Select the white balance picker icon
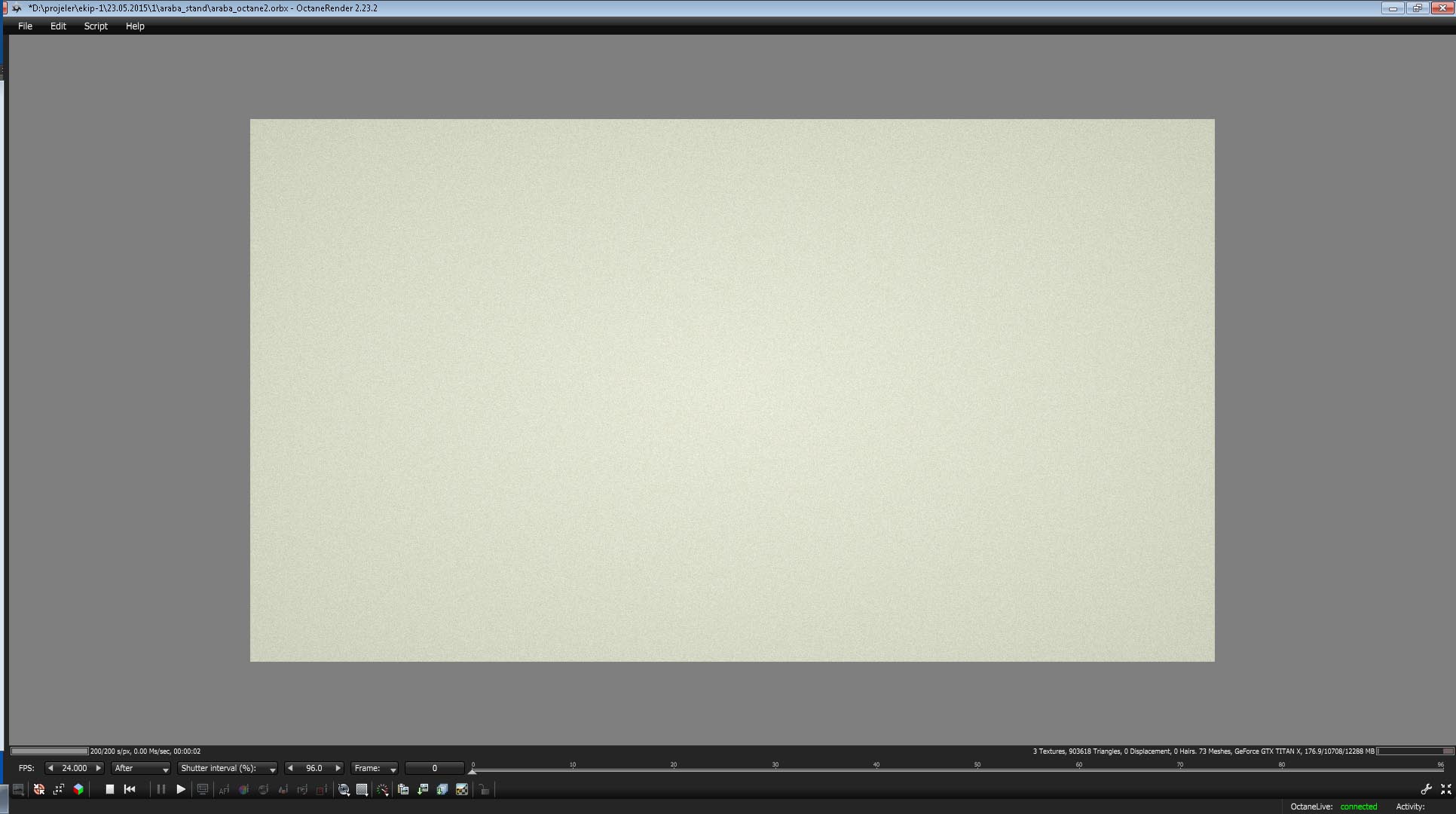The height and width of the screenshot is (814, 1456). click(x=243, y=789)
